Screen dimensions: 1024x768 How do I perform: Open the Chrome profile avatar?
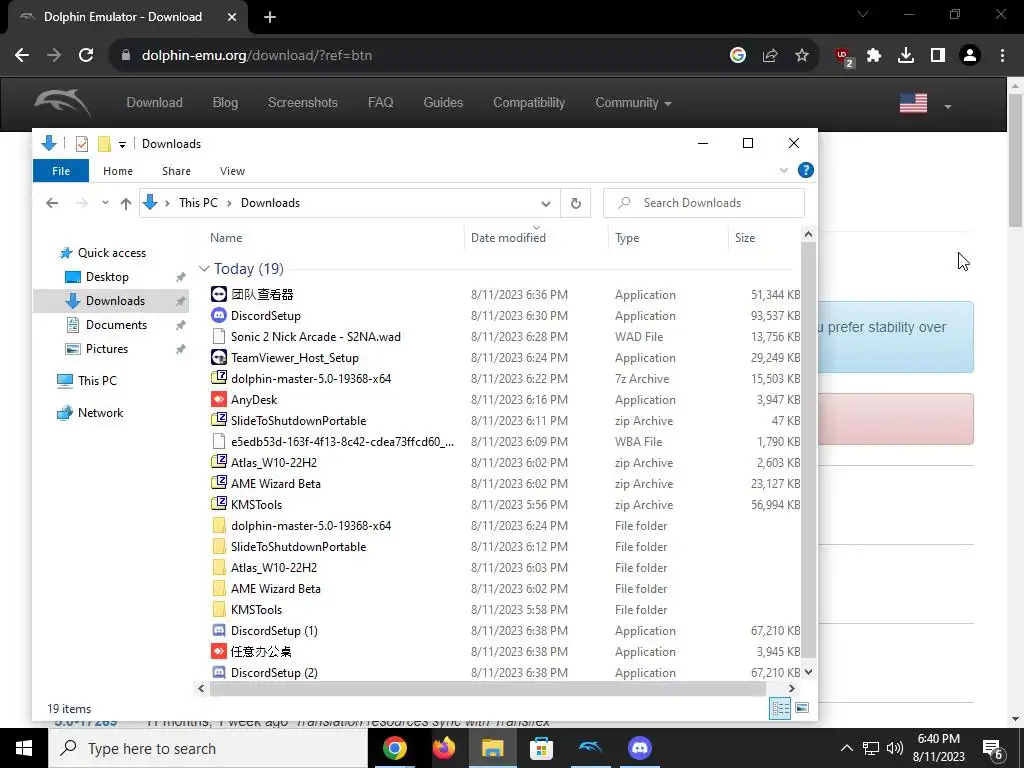click(970, 56)
